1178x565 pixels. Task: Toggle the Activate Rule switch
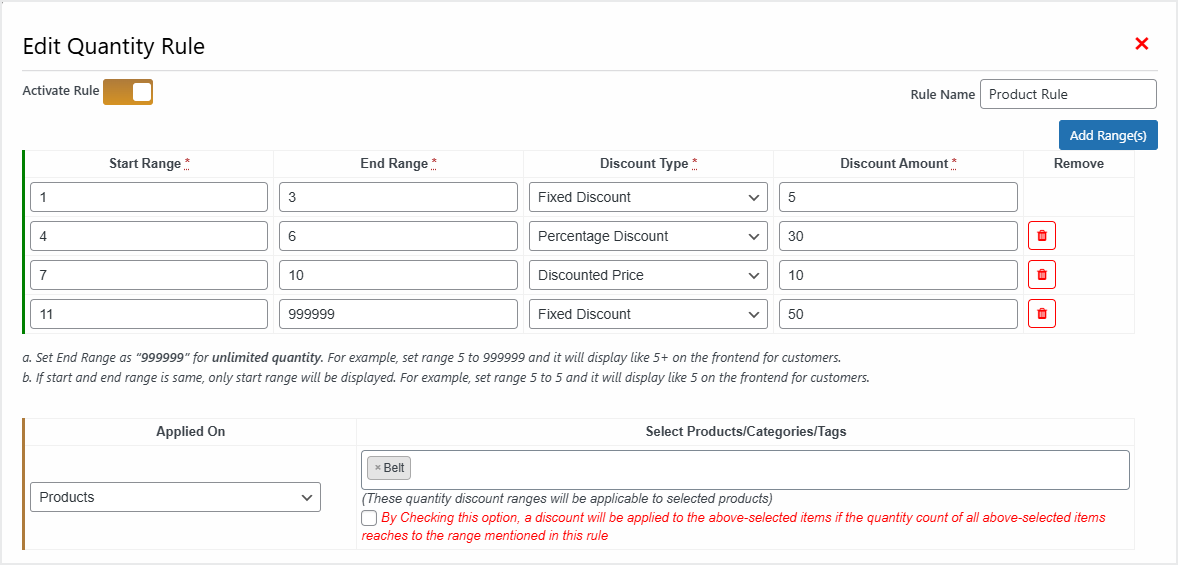click(x=128, y=92)
